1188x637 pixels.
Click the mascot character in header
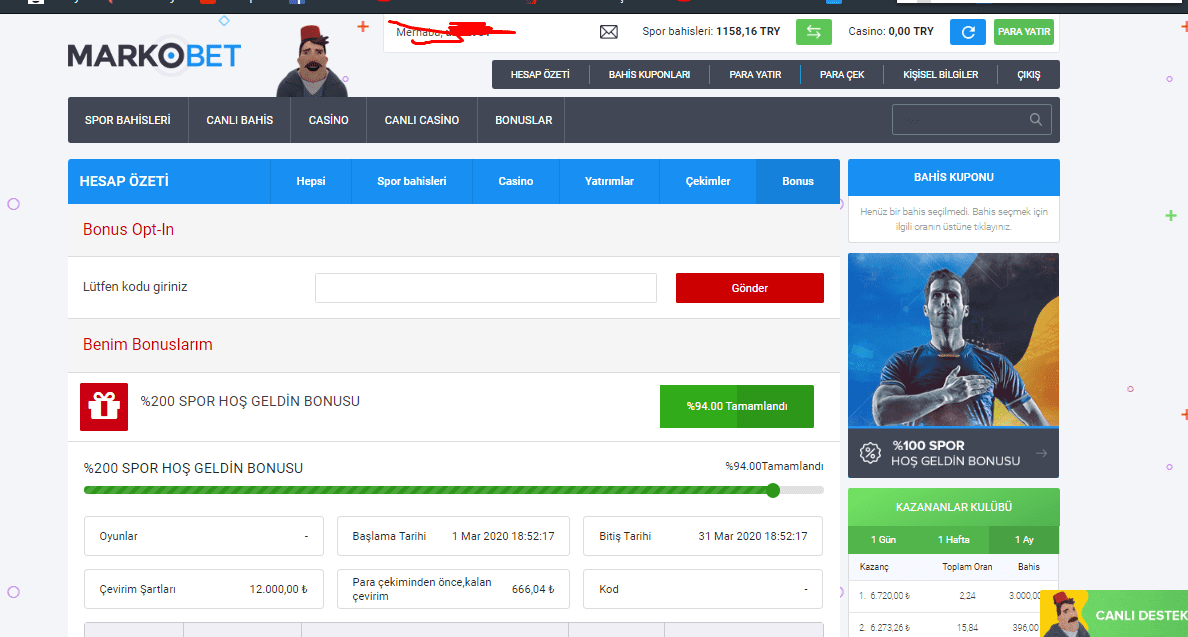313,61
